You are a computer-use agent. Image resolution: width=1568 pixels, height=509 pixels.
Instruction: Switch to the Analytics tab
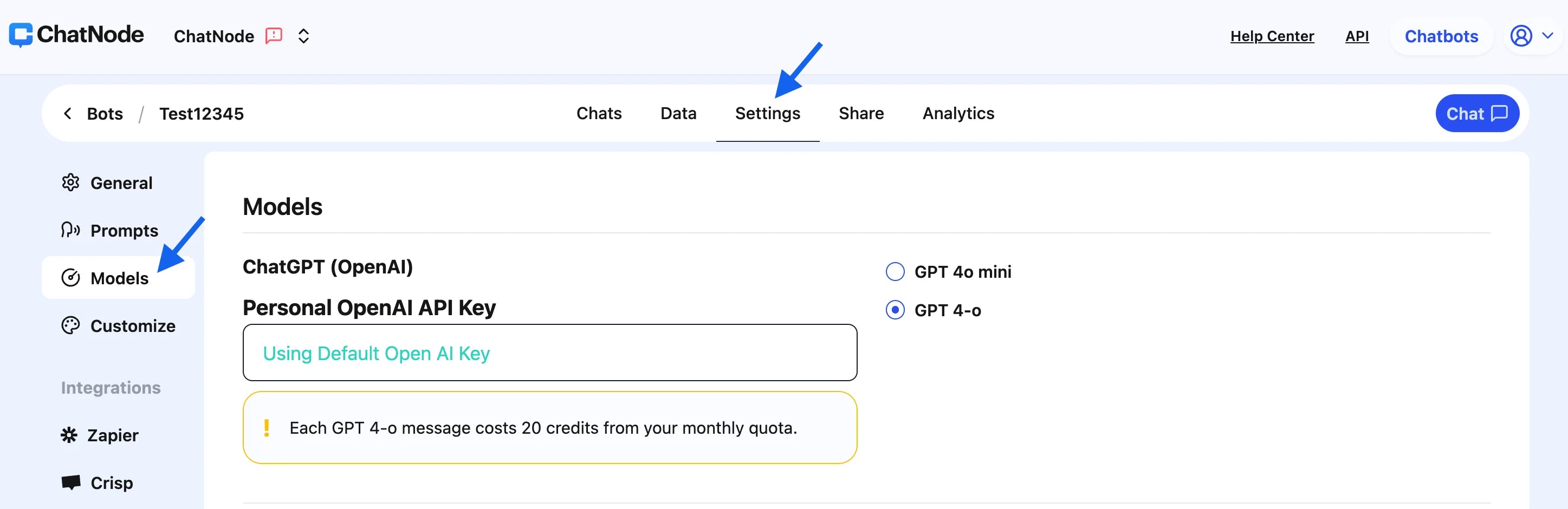958,114
